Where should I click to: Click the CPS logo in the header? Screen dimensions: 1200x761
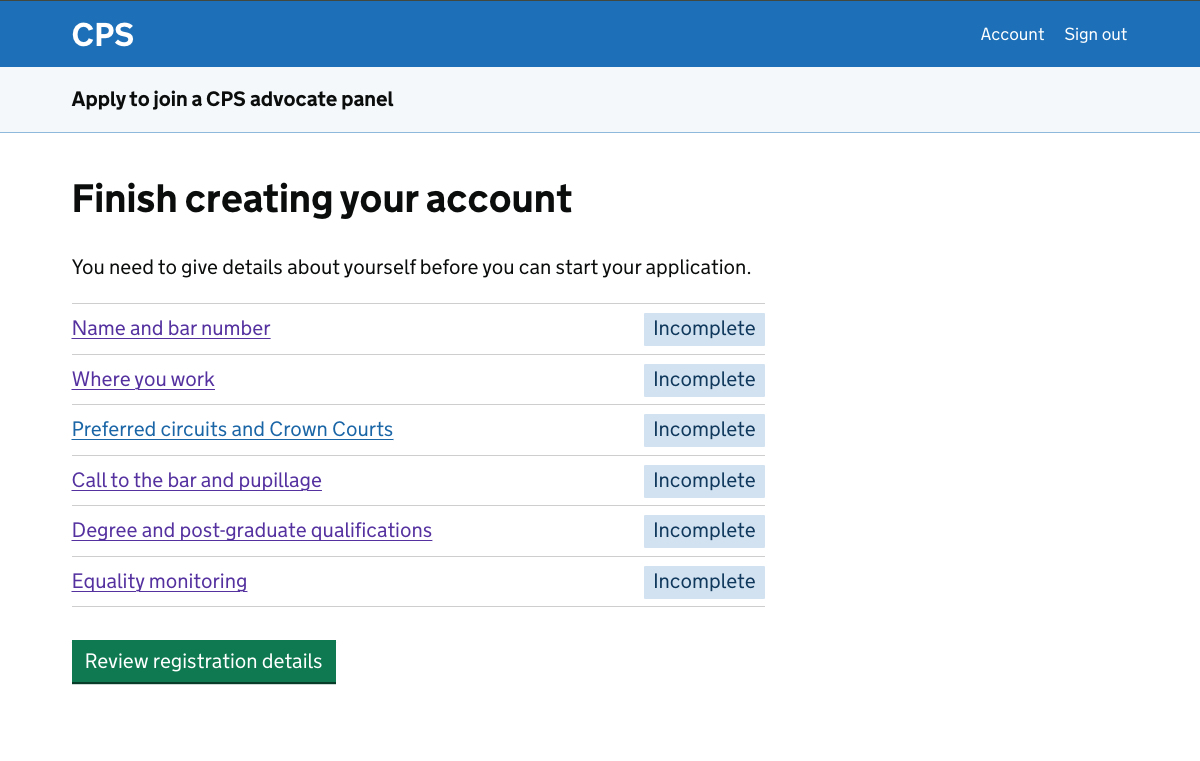(x=102, y=33)
